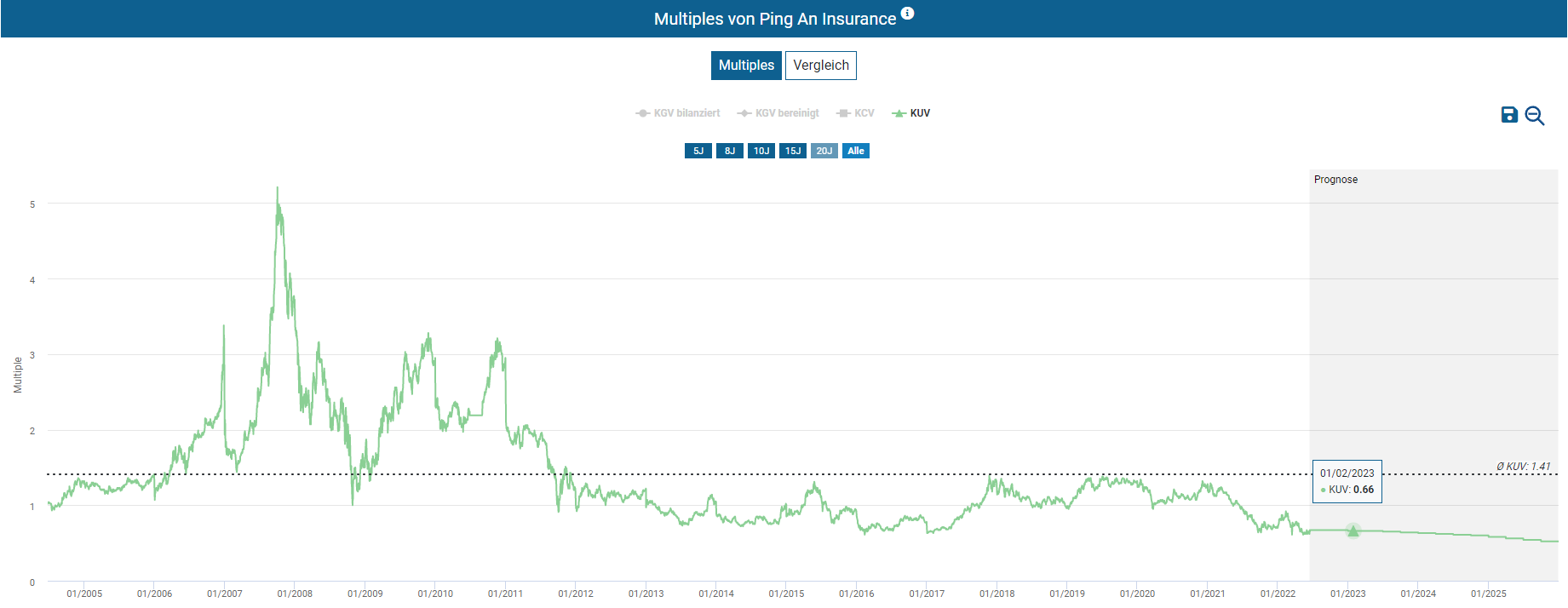This screenshot has height=608, width=1568.
Task: Click the green triangle marker on forecast line
Action: coord(1353,531)
